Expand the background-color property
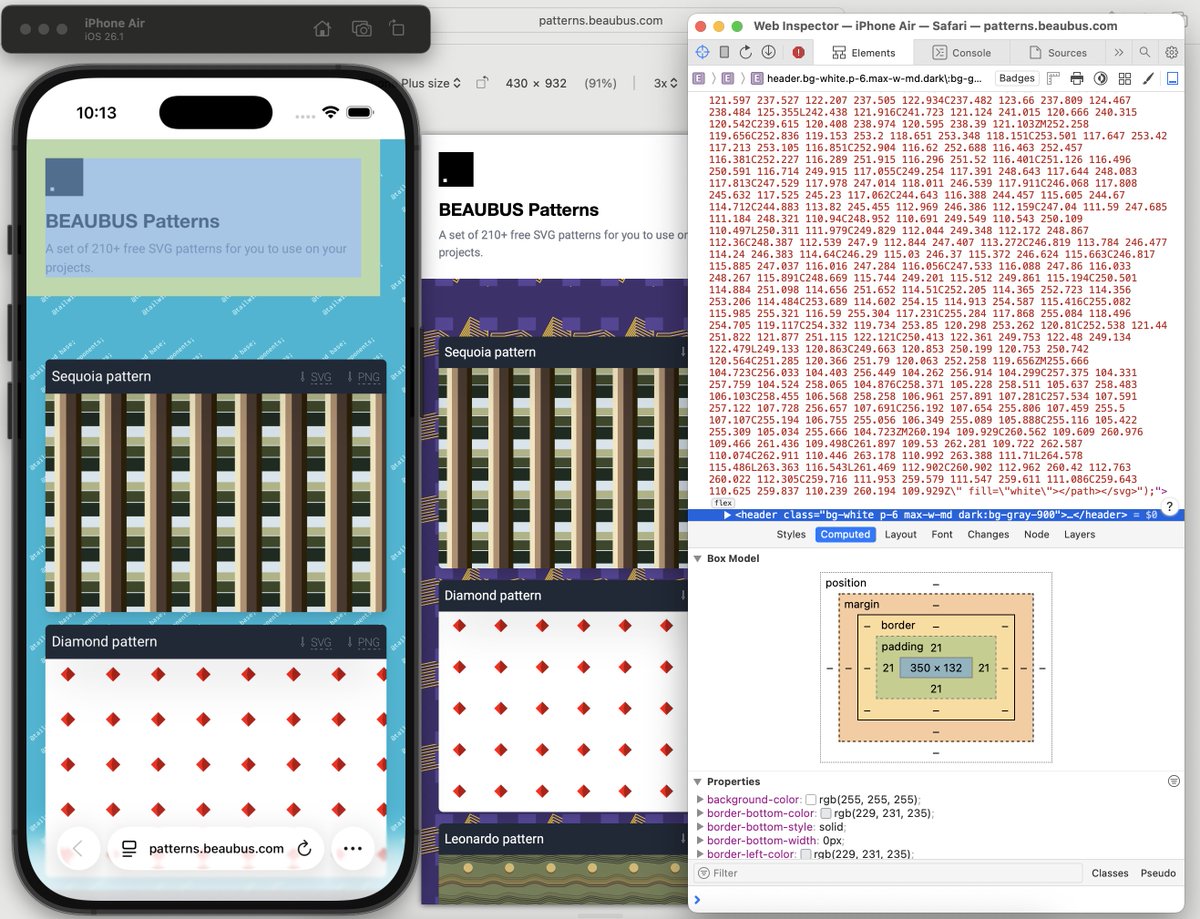 700,800
